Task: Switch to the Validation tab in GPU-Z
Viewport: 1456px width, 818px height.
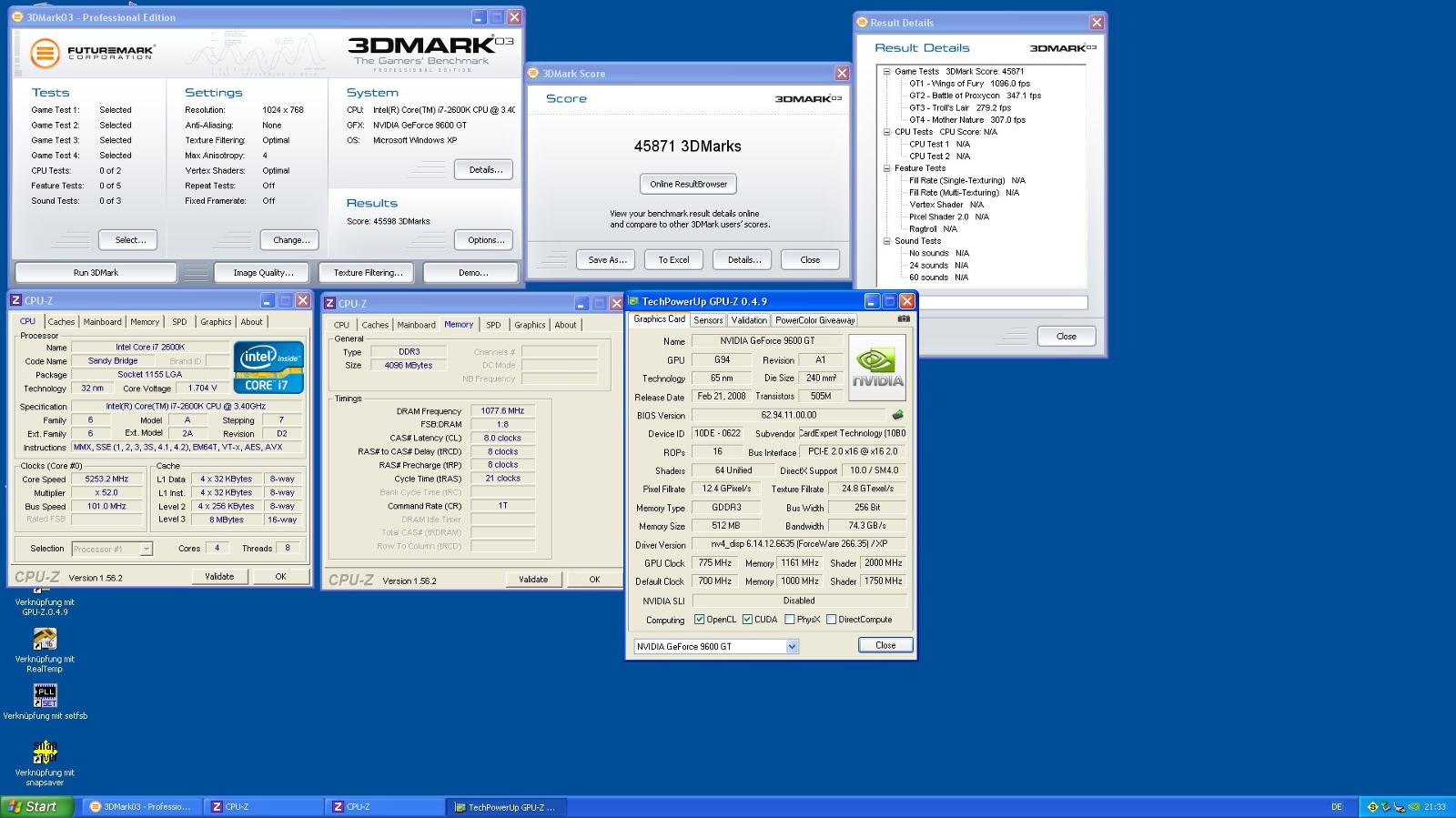Action: (x=749, y=320)
